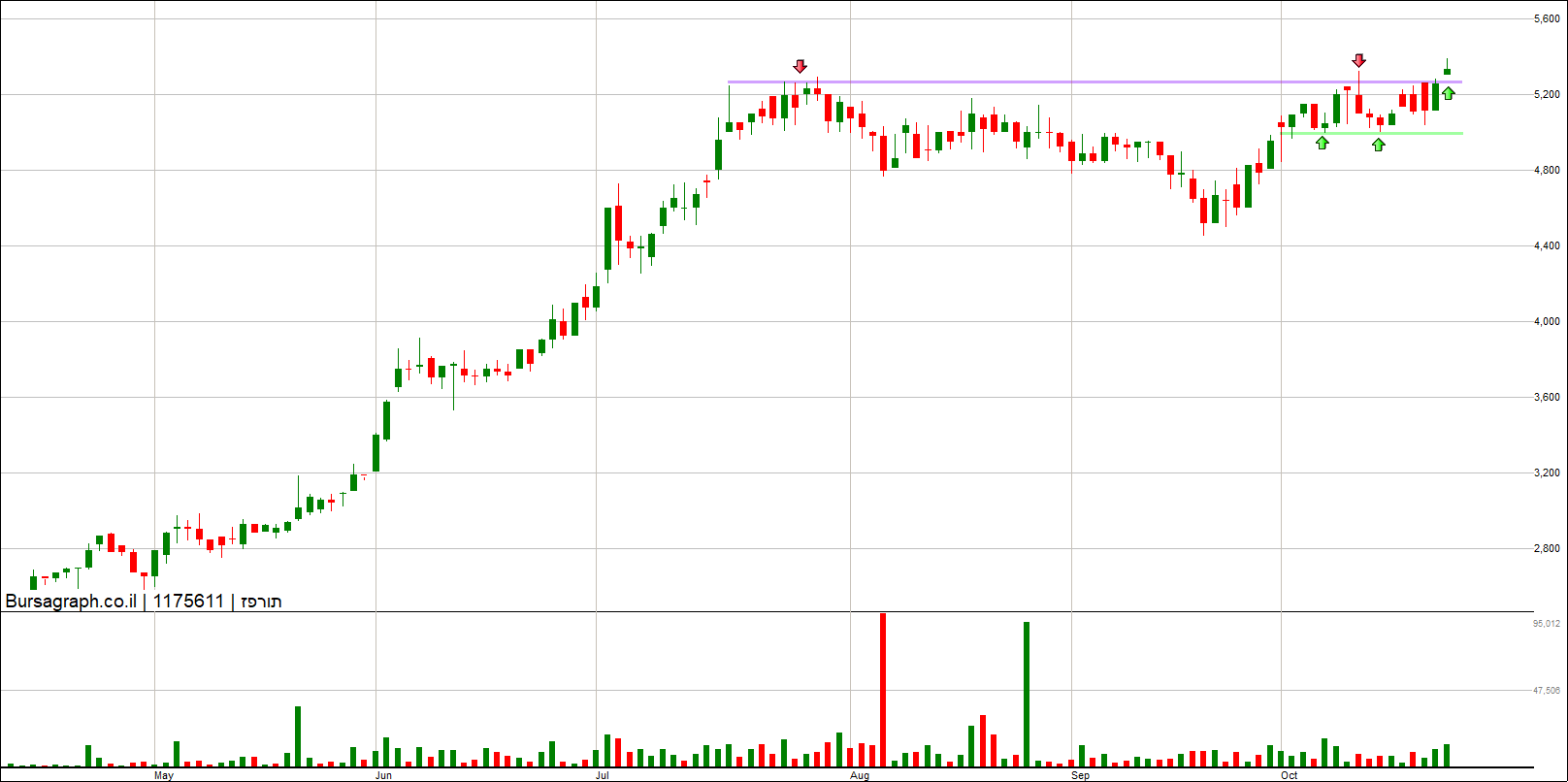1568x782 pixels.
Task: Click the 47,506 volume axis label
Action: (1547, 690)
